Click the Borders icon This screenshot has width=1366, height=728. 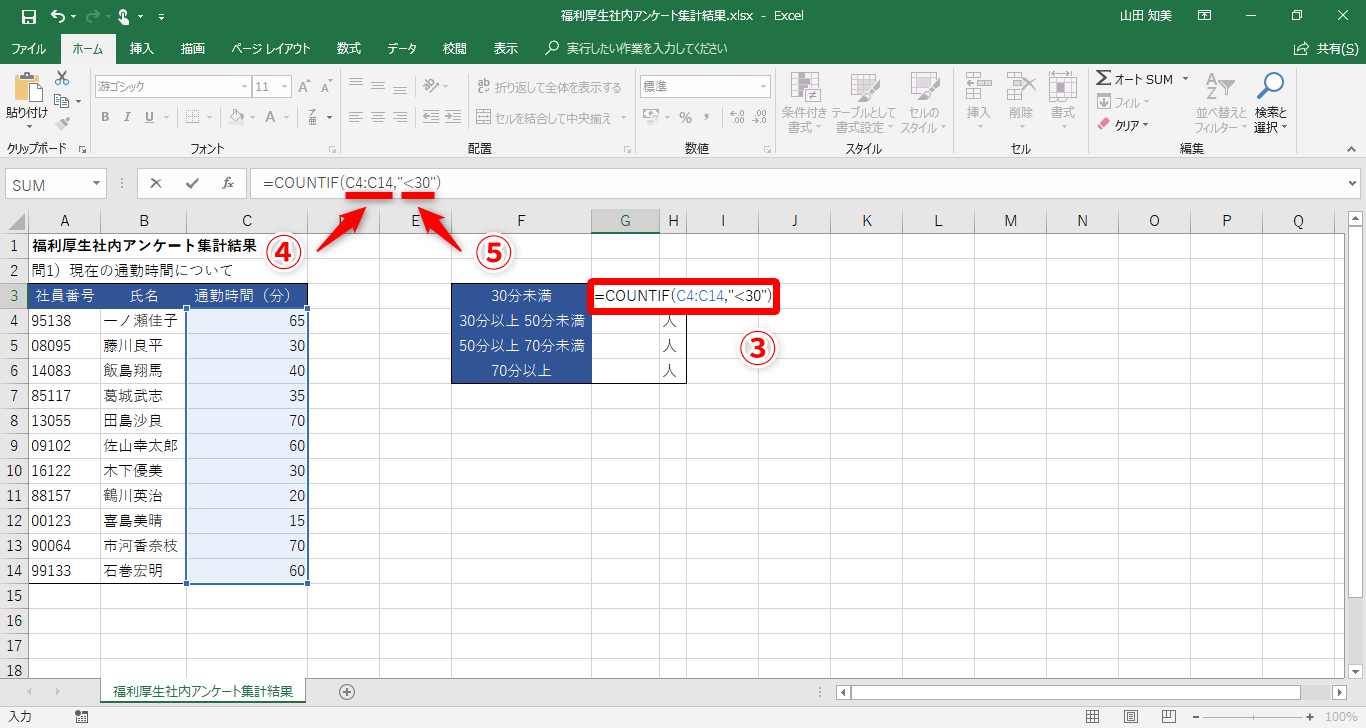point(192,117)
